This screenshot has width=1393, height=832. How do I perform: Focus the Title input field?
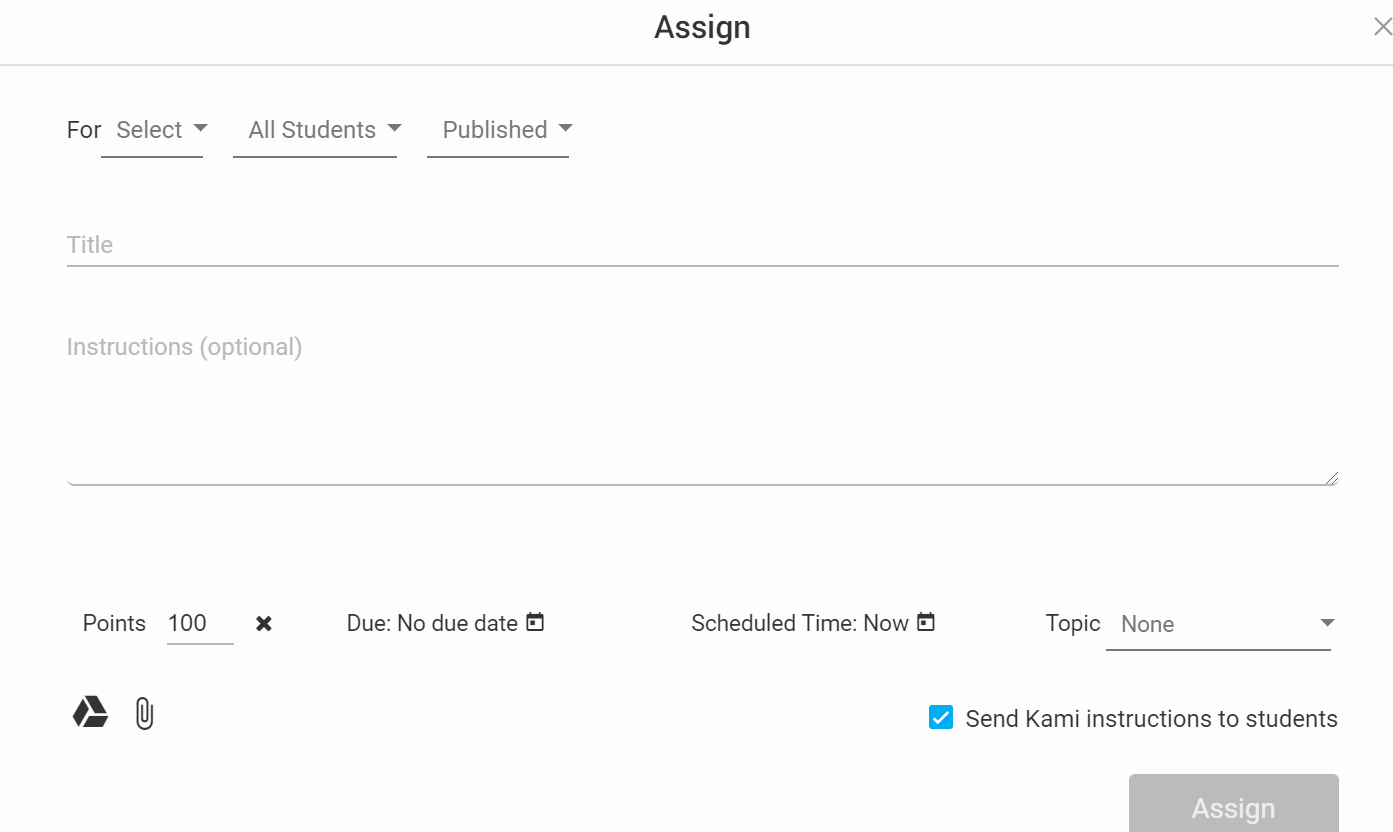[x=702, y=246]
